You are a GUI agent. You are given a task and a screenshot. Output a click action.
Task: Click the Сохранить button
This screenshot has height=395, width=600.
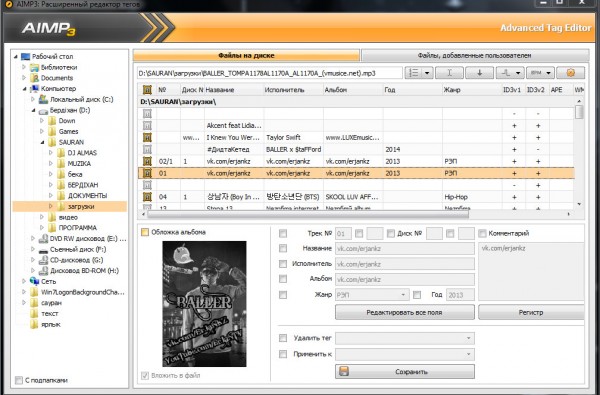405,372
